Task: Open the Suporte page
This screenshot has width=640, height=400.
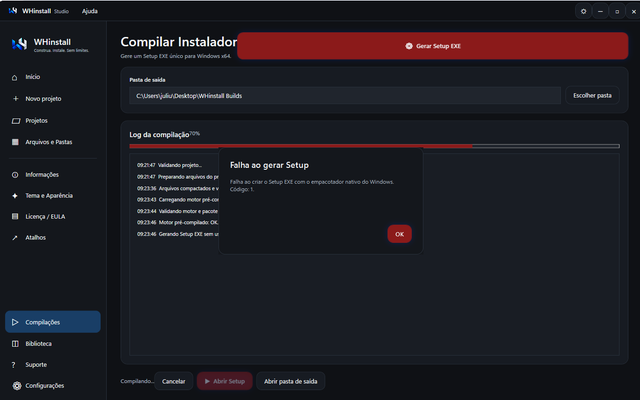Action: pyautogui.click(x=52, y=365)
